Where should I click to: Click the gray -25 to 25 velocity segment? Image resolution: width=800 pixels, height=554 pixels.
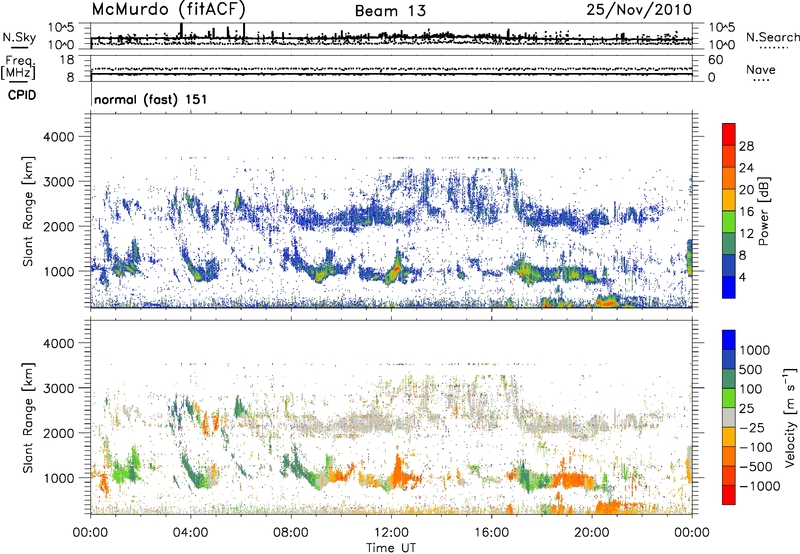(x=729, y=417)
